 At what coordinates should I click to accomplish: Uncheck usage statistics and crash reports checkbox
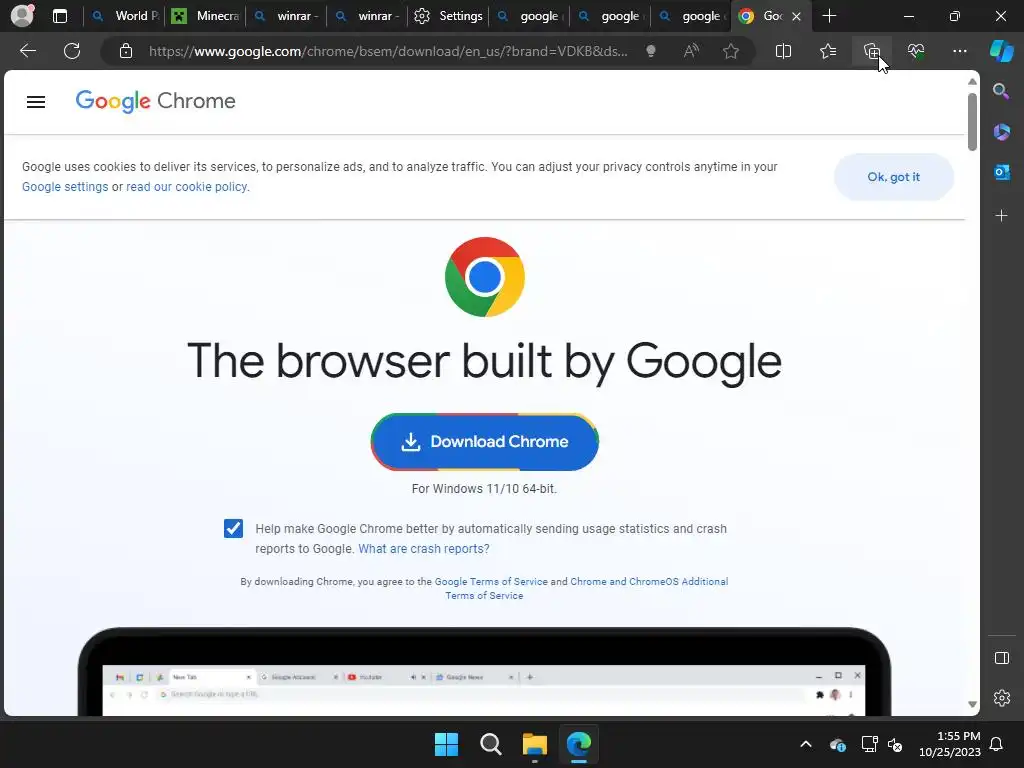233,528
